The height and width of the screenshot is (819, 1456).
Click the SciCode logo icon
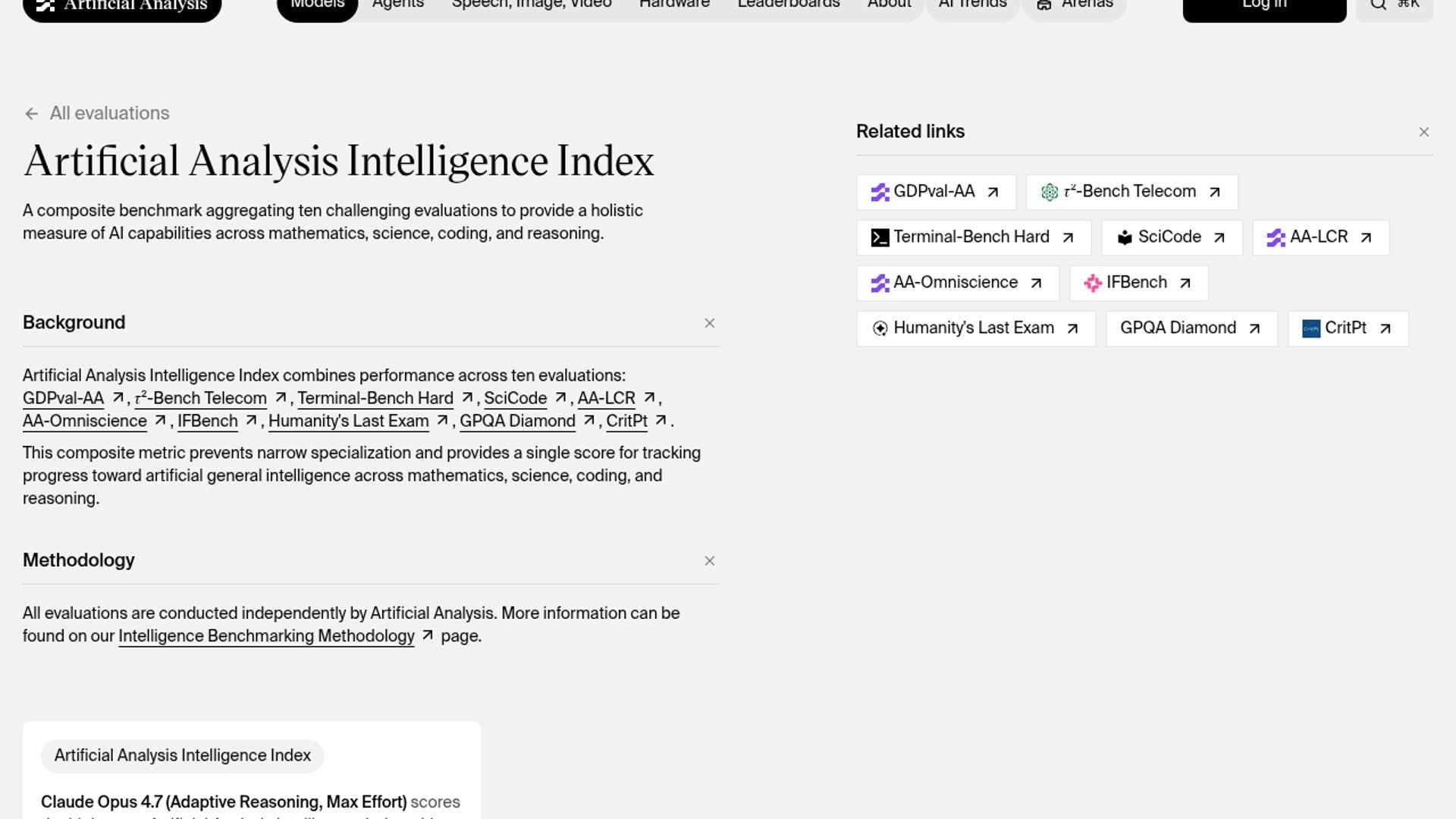pyautogui.click(x=1125, y=237)
